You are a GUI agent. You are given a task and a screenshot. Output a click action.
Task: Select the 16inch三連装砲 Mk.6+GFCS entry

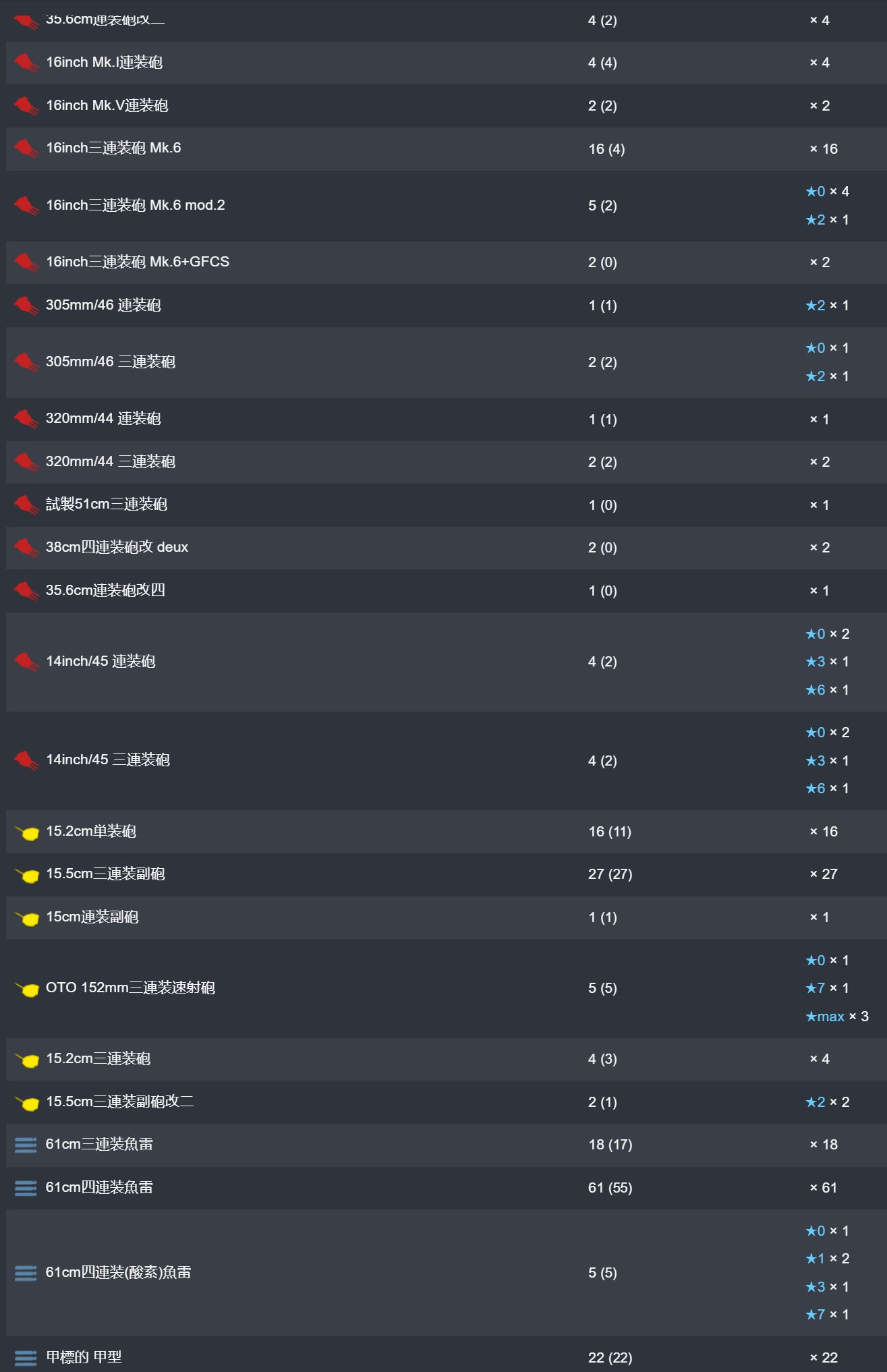tap(138, 262)
